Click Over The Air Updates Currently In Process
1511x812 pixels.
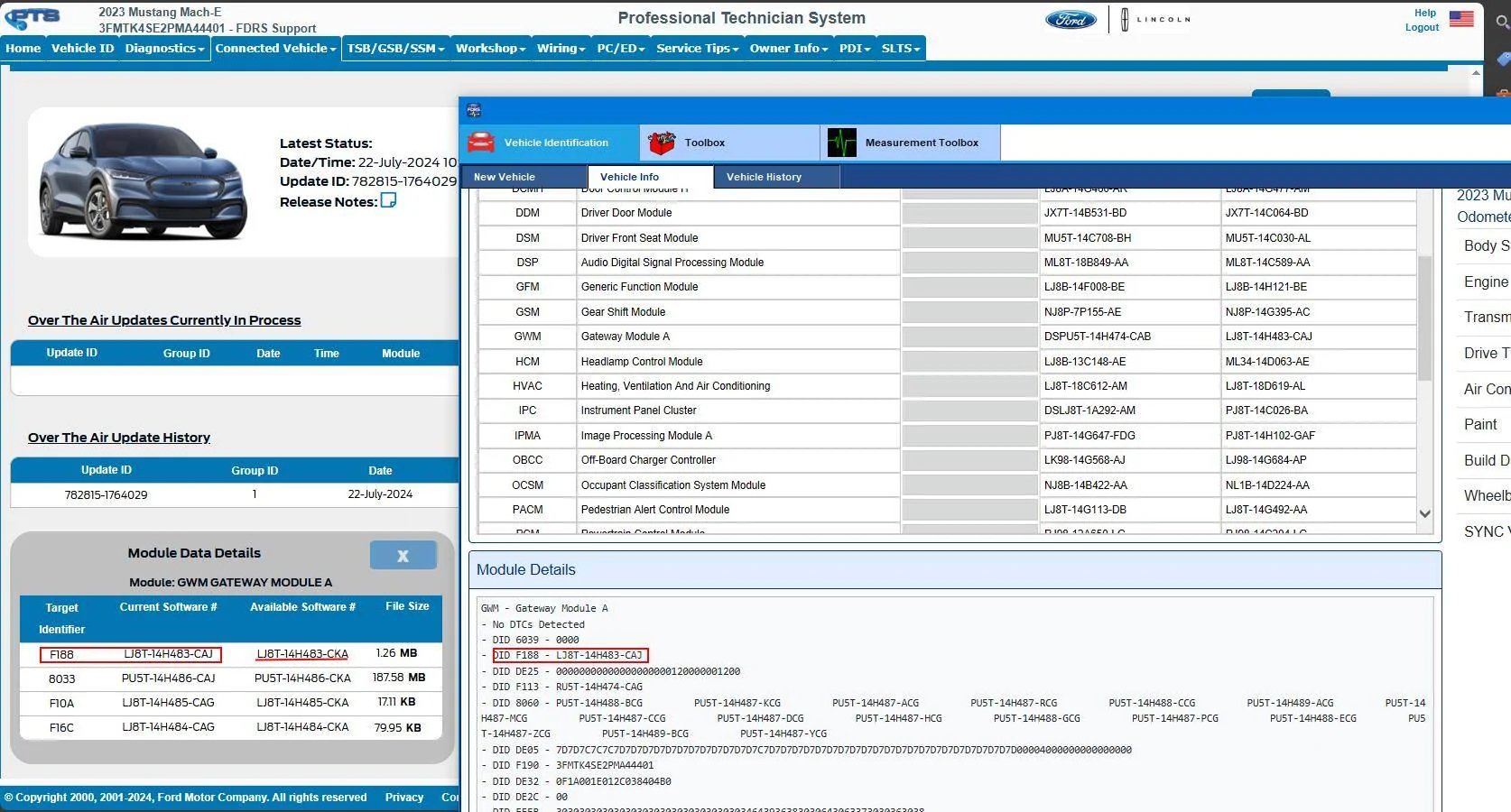(164, 320)
